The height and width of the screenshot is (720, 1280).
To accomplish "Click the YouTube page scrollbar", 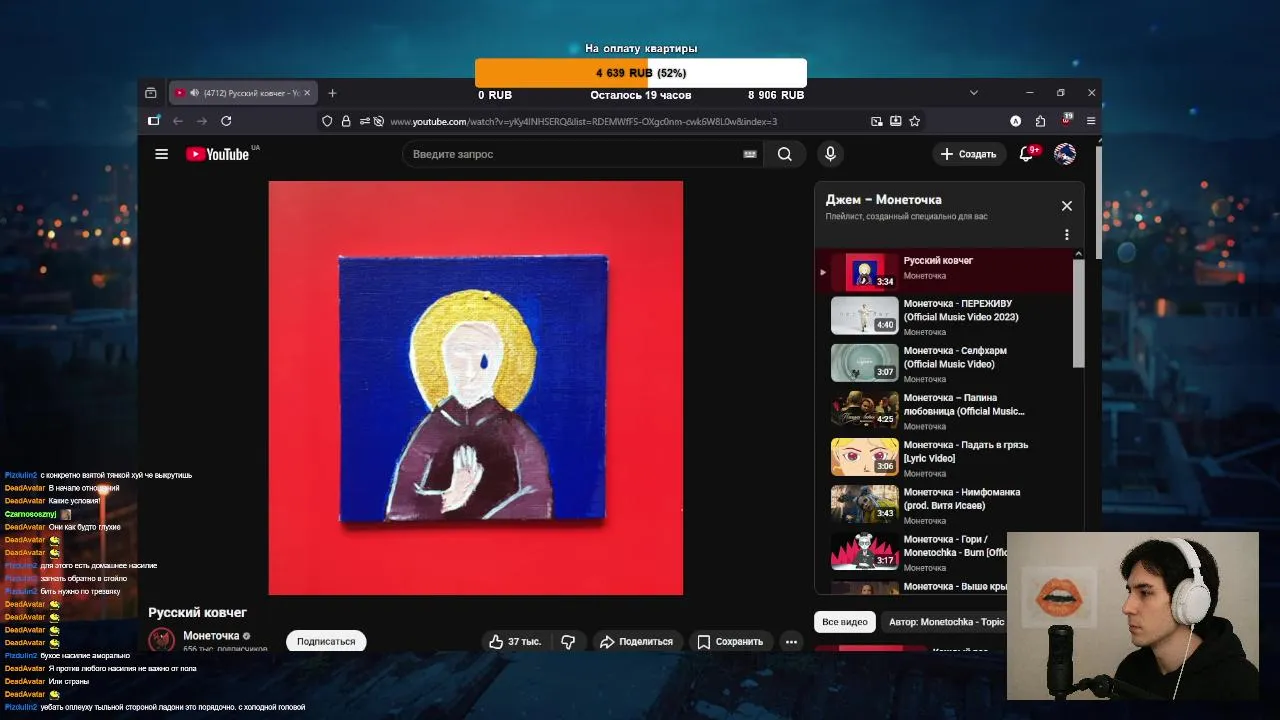I will [1098, 204].
